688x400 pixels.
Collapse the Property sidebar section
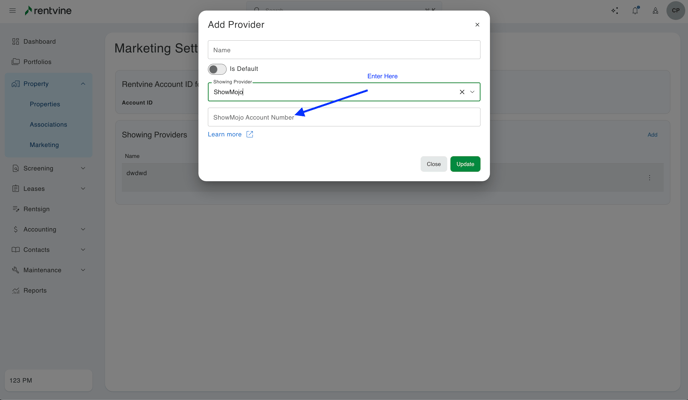[x=83, y=84]
